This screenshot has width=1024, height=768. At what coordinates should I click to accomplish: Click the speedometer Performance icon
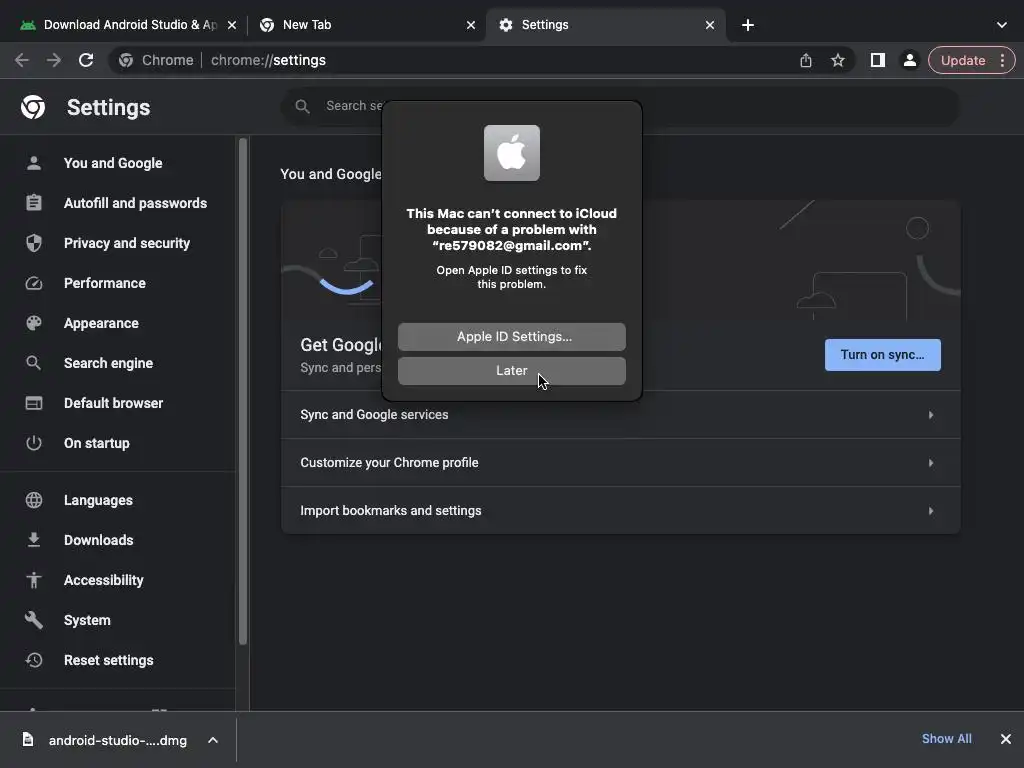click(x=34, y=283)
